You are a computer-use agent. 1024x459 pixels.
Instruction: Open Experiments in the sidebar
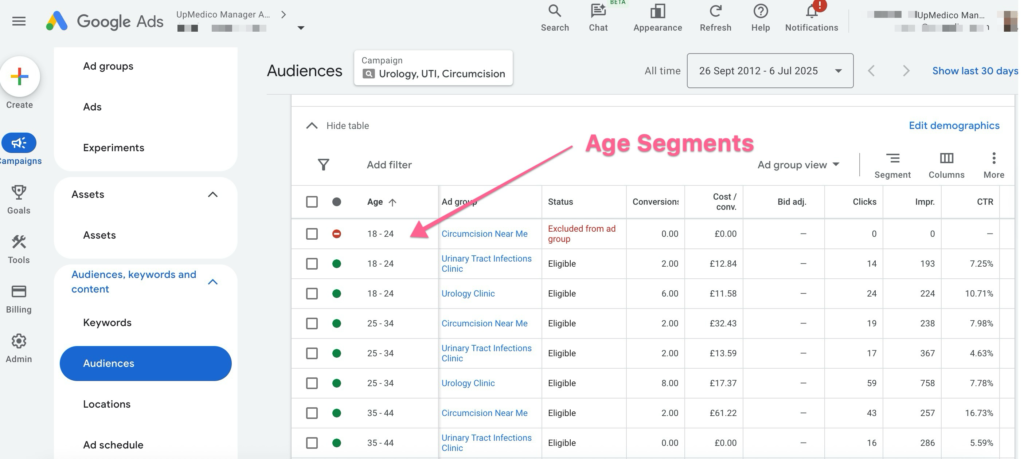114,148
